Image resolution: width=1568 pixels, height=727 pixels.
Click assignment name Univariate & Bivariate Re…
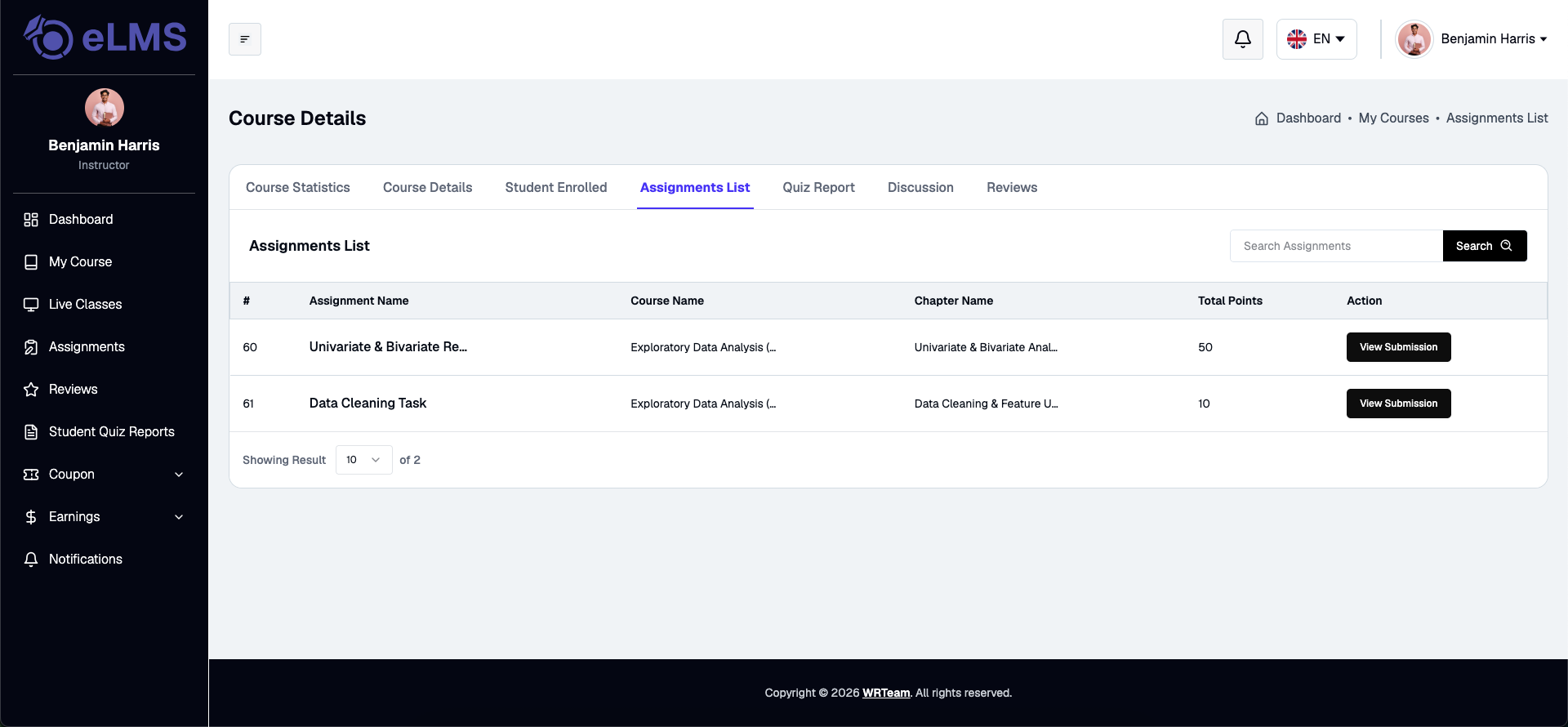(x=388, y=347)
